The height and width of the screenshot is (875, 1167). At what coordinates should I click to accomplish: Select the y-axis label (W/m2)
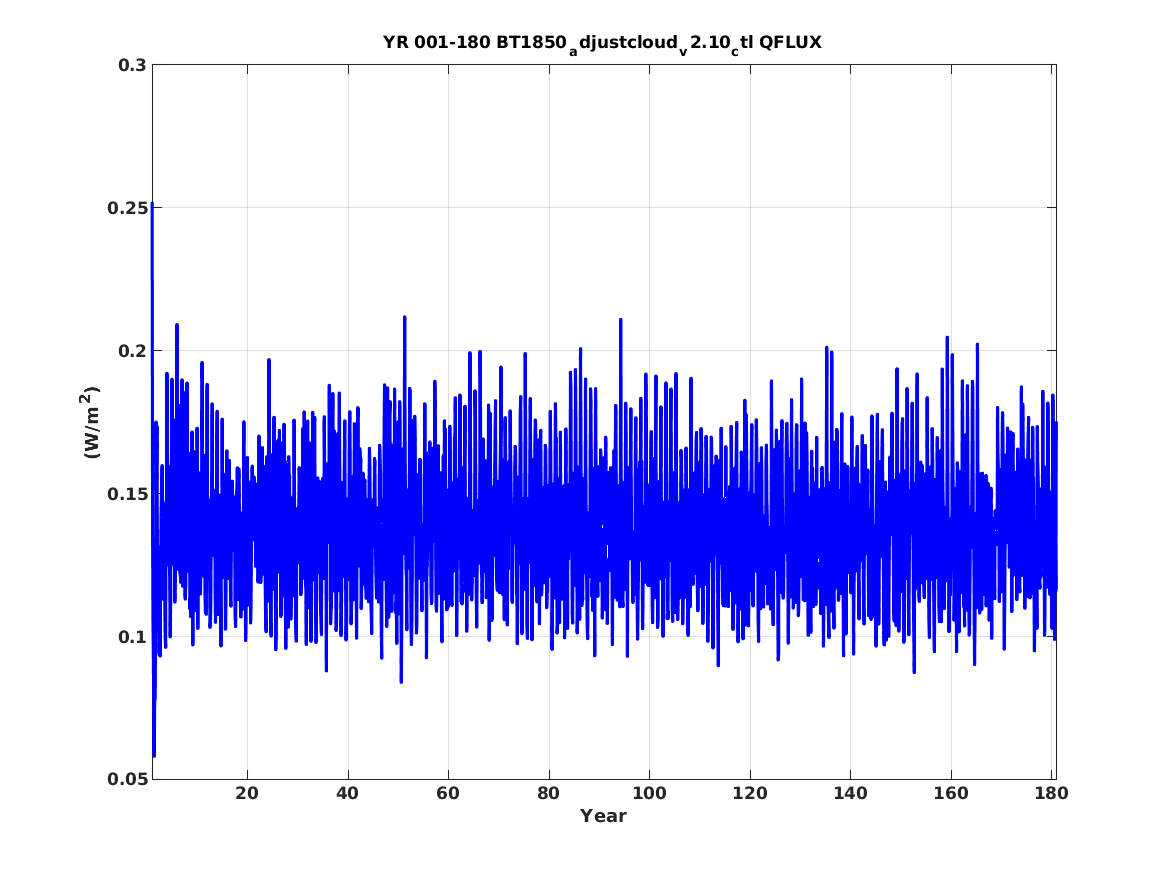pos(90,422)
